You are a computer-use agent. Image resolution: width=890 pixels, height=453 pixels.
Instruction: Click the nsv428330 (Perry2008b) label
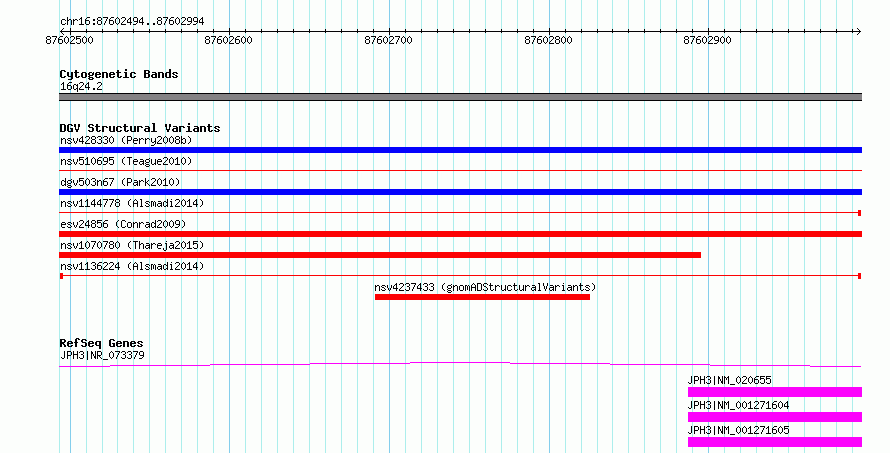pos(126,140)
